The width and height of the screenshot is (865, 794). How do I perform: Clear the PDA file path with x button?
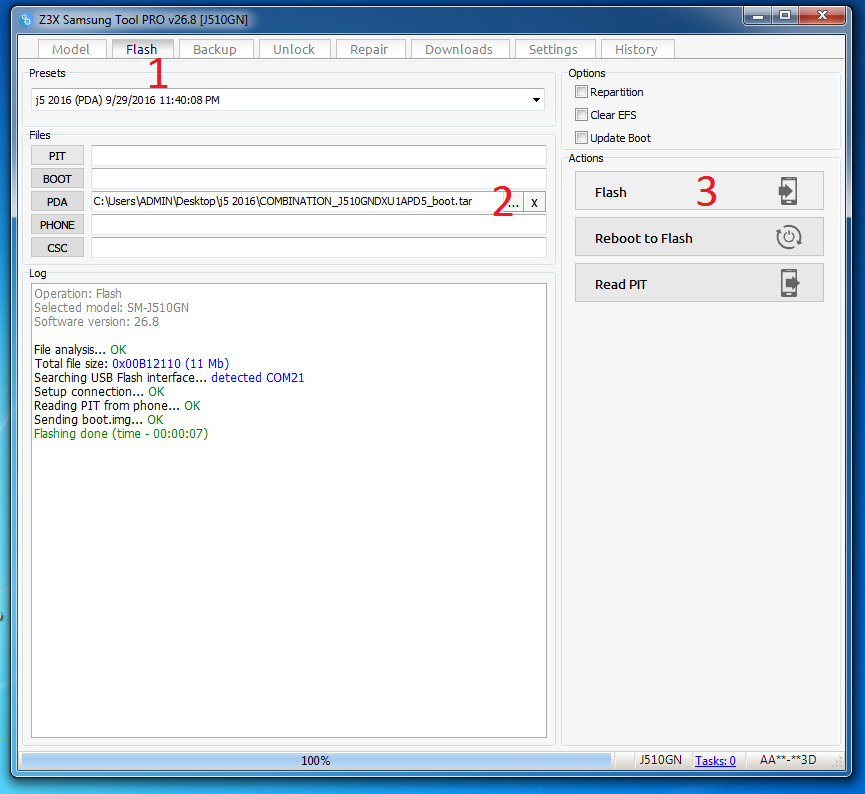pos(535,202)
